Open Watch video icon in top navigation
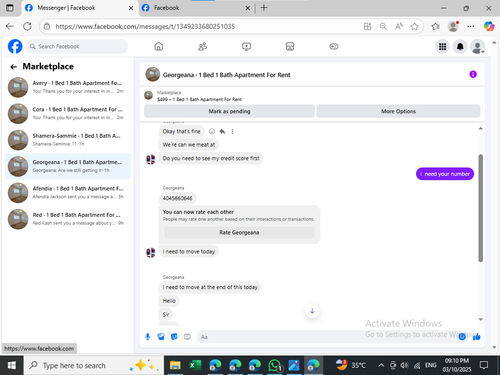Viewport: 500px width, 375px height. [246, 46]
